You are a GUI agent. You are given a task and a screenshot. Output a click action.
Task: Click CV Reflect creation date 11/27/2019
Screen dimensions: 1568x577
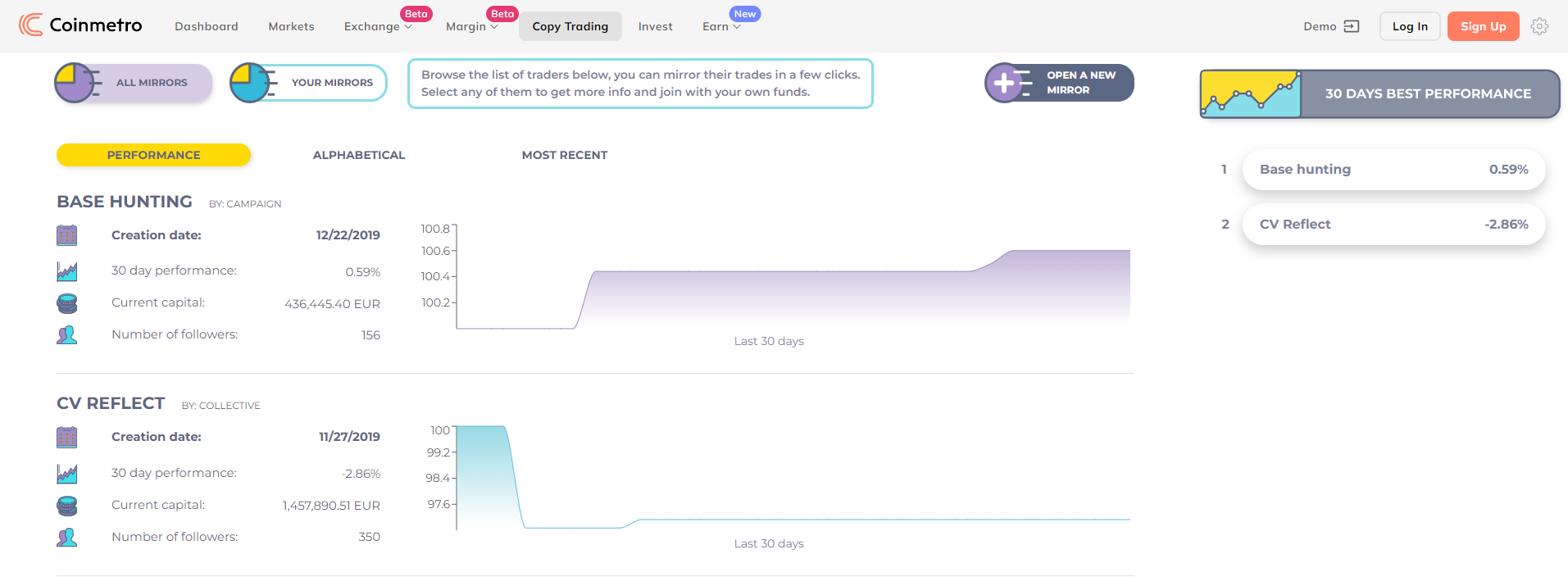349,437
